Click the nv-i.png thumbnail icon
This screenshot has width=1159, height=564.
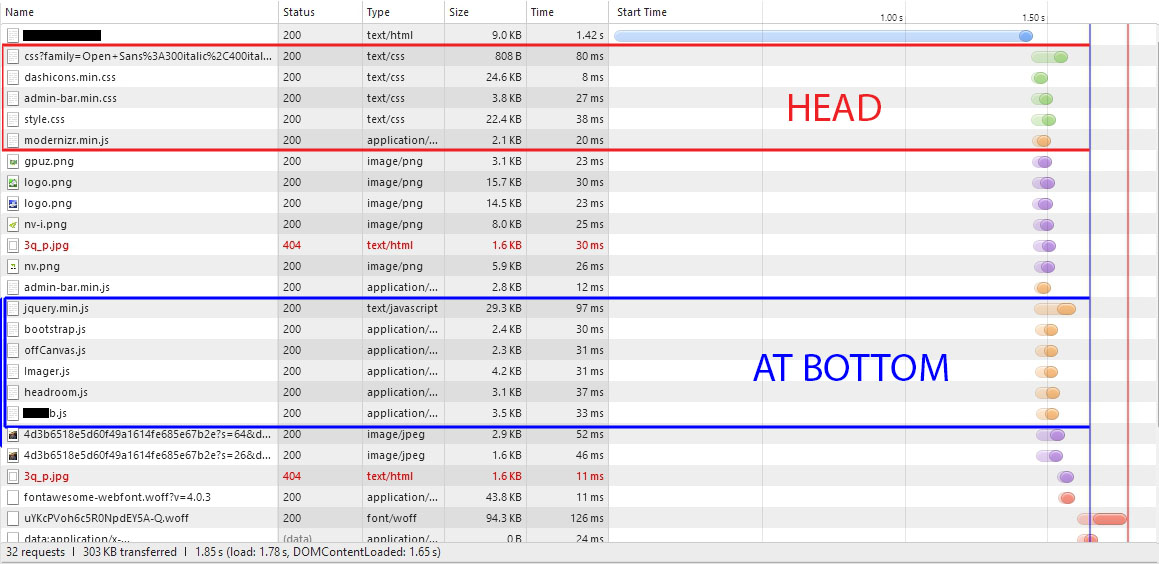13,224
